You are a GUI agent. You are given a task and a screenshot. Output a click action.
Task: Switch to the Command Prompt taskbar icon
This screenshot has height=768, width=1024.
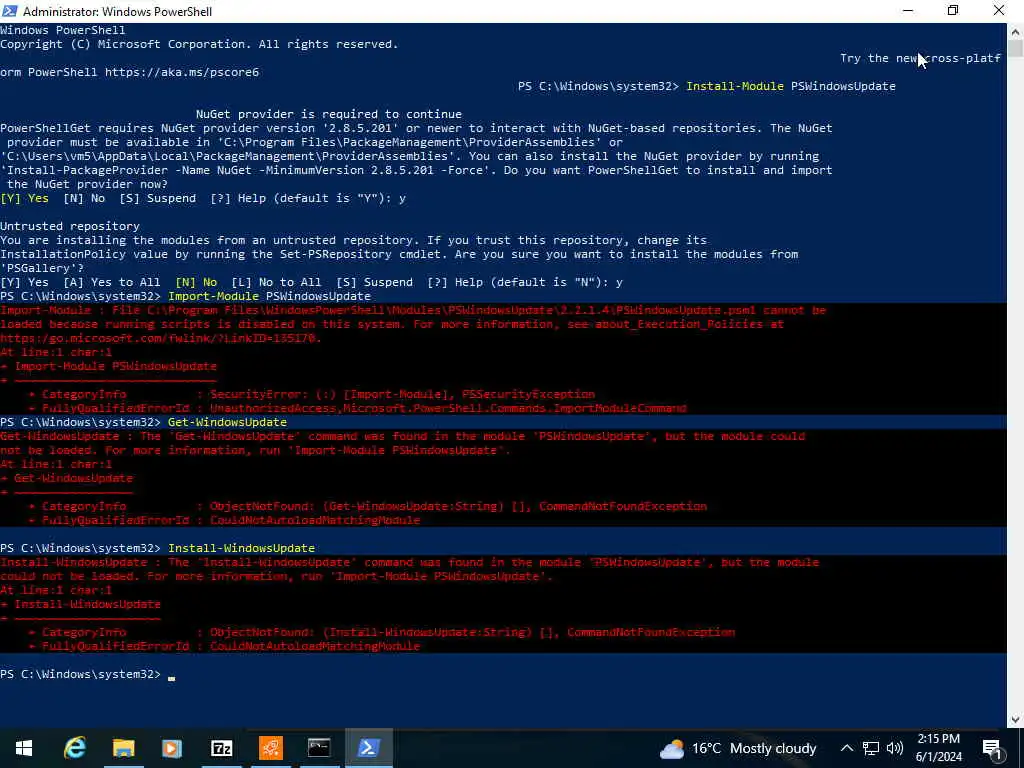point(319,748)
